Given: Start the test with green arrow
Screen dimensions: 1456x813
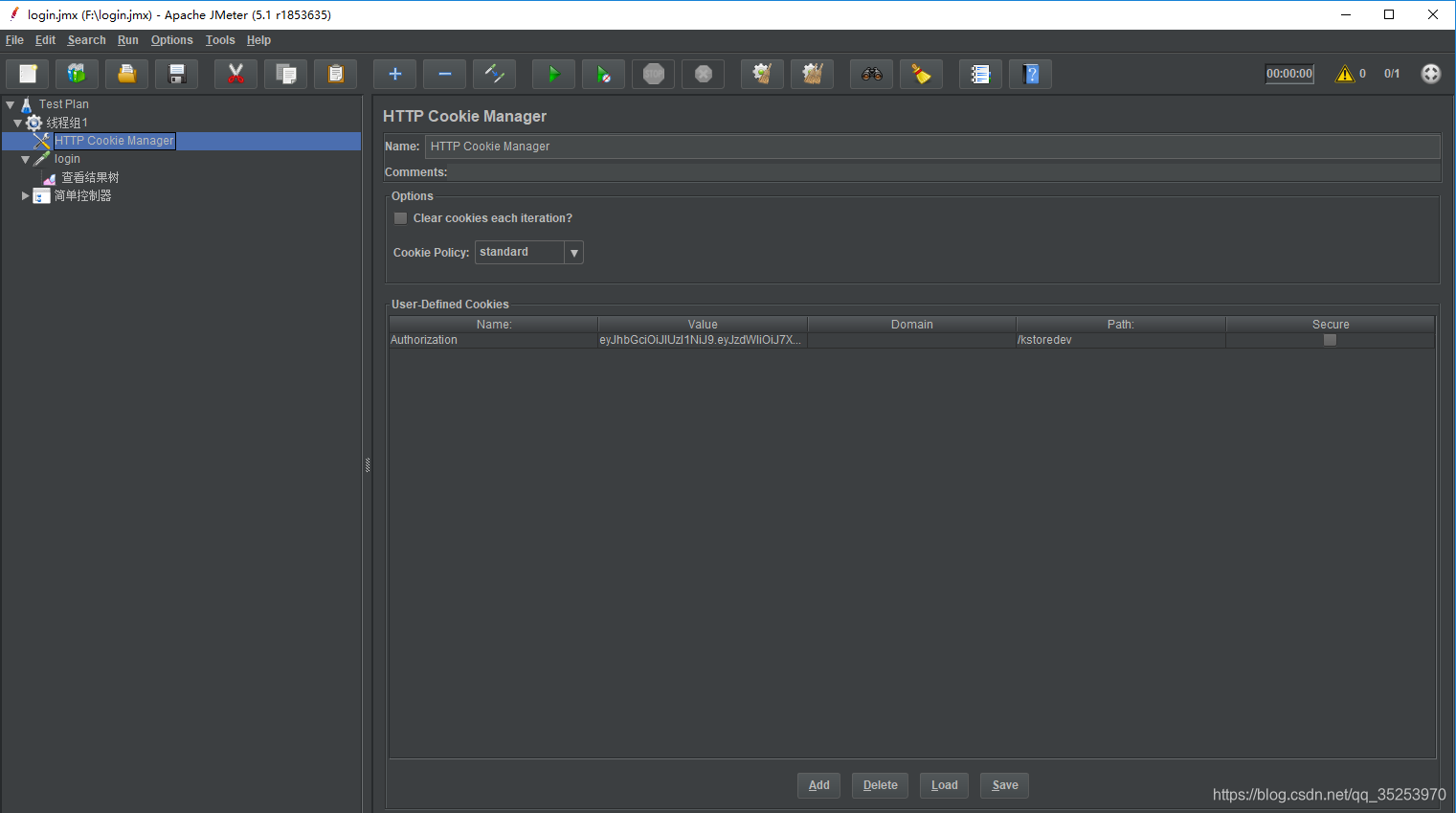Looking at the screenshot, I should click(553, 74).
